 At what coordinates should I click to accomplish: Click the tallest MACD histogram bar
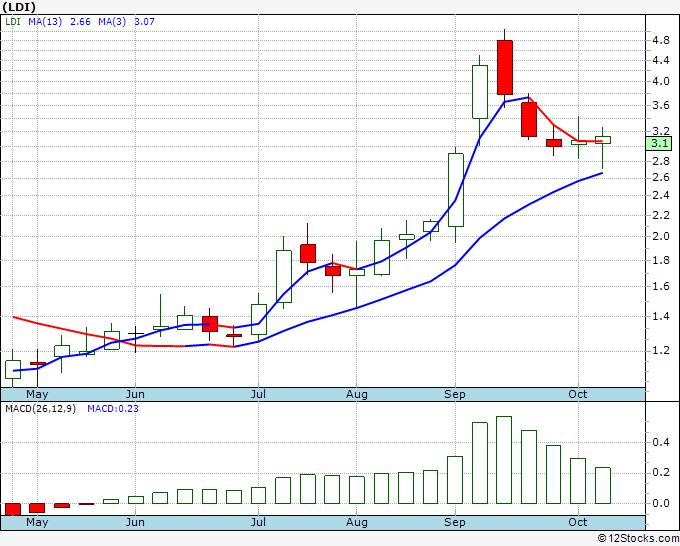pyautogui.click(x=504, y=459)
